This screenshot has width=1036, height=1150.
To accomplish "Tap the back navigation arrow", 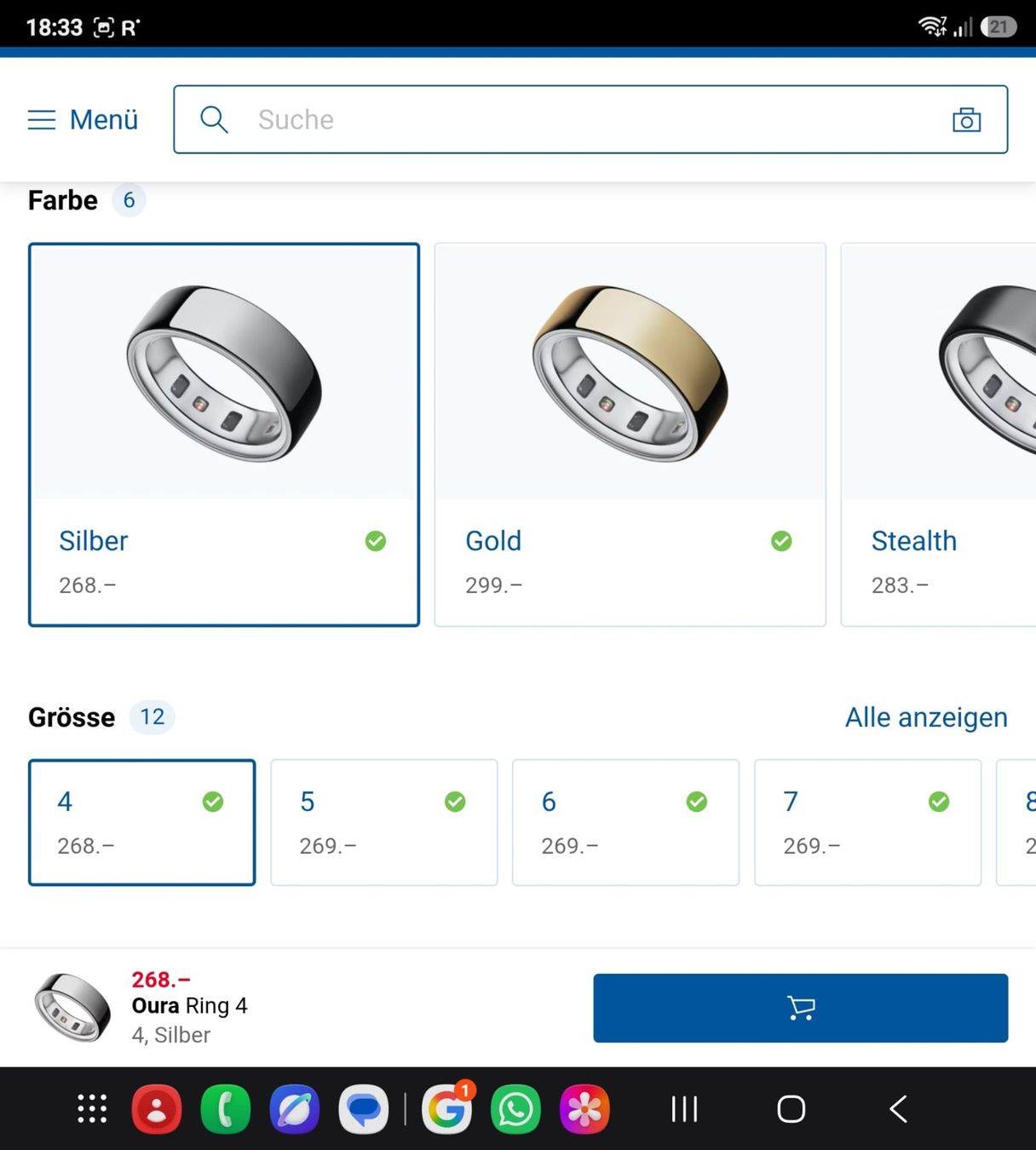I will point(898,1109).
